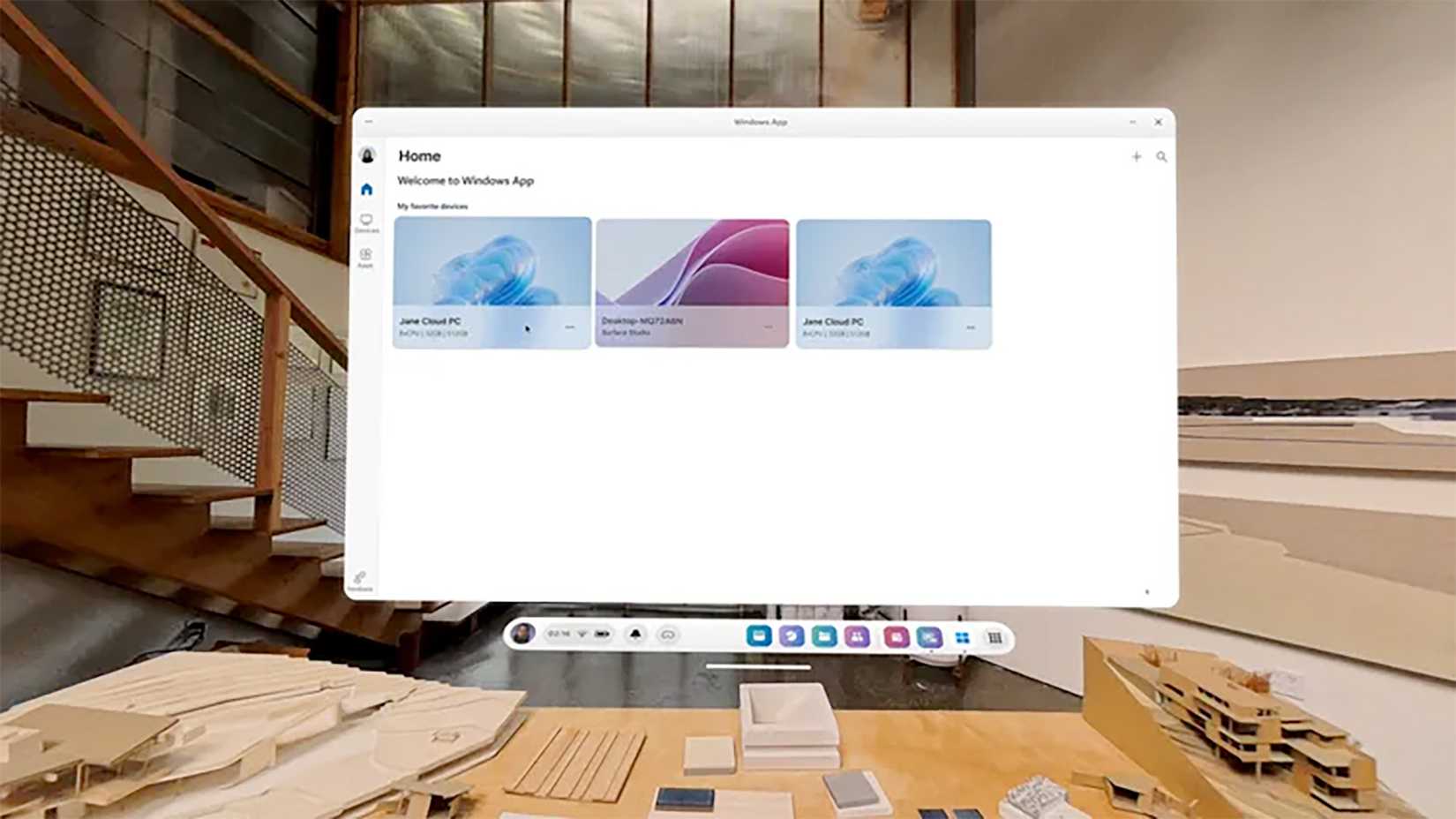Screen dimensions: 1456x819
Task: Select the Windows App title bar
Action: tap(759, 121)
